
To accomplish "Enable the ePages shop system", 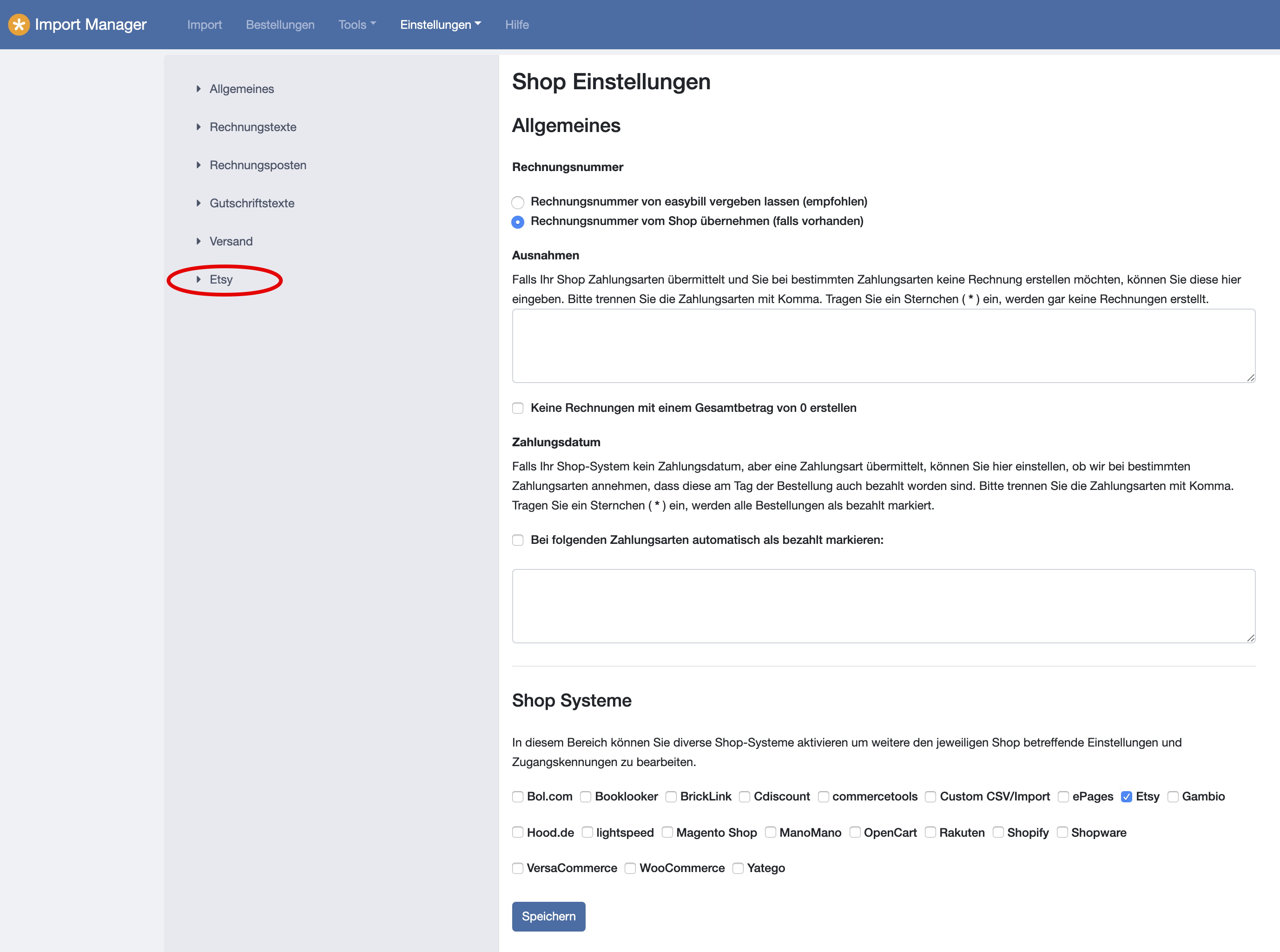I will [1063, 797].
